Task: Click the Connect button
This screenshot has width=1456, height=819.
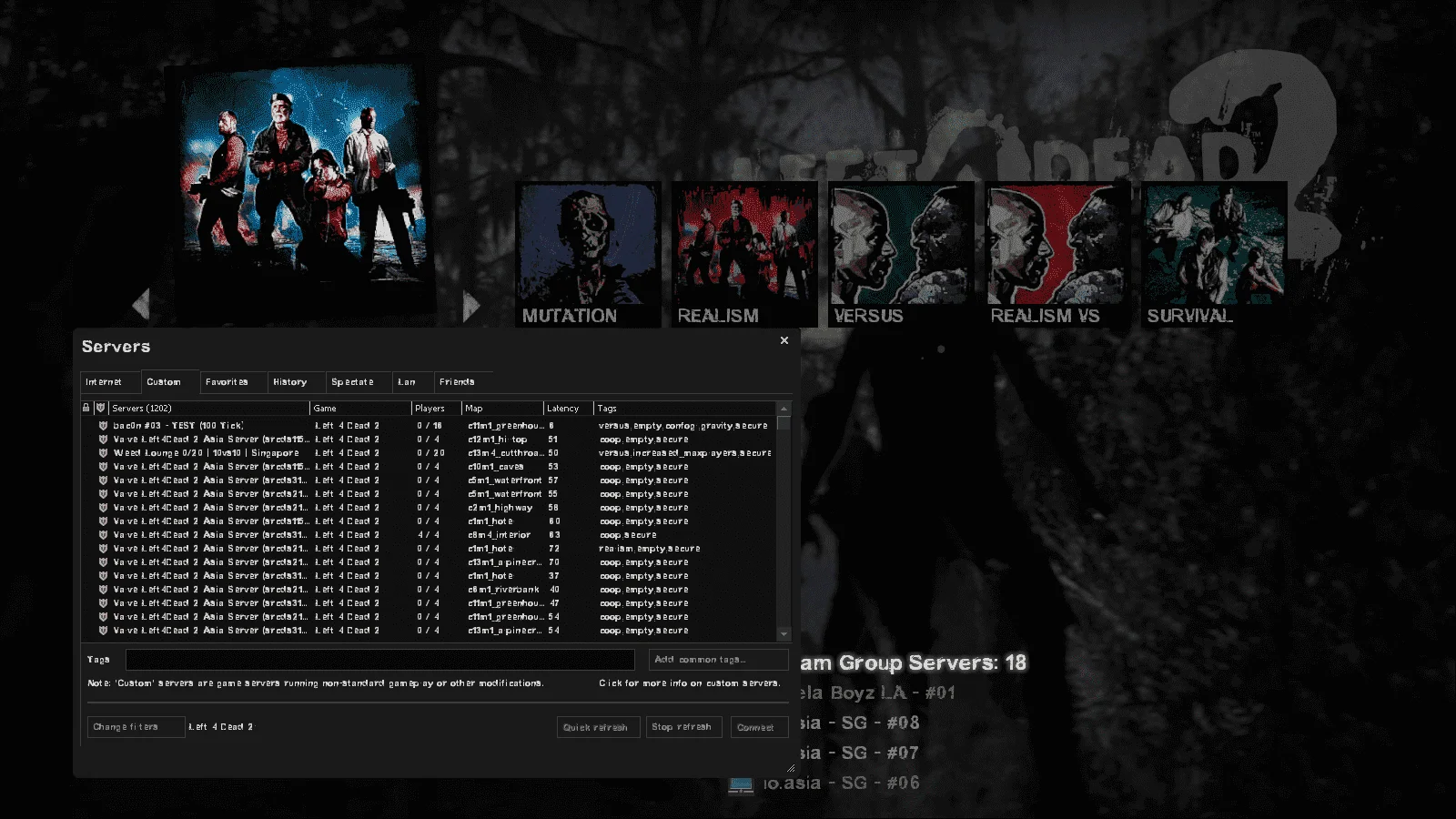Action: [x=760, y=727]
